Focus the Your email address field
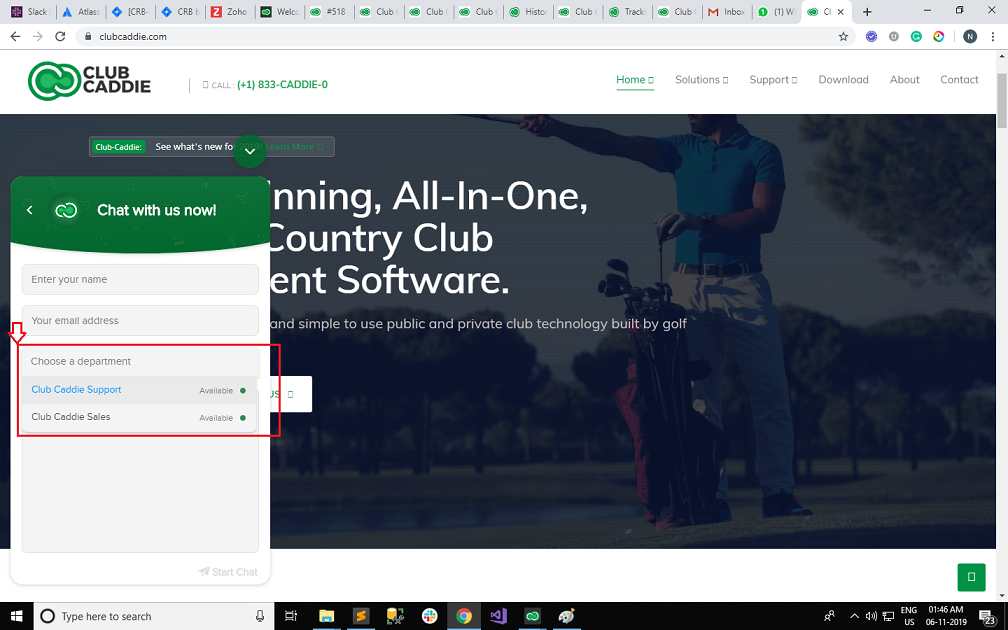Image resolution: width=1008 pixels, height=630 pixels. (140, 320)
